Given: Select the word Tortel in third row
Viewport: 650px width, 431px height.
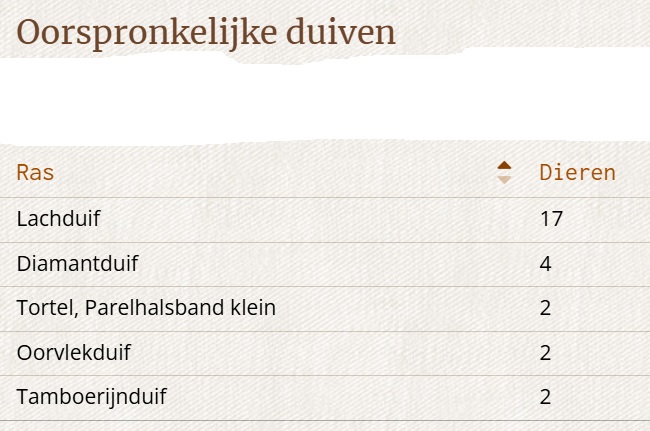Looking at the screenshot, I should tap(47, 308).
